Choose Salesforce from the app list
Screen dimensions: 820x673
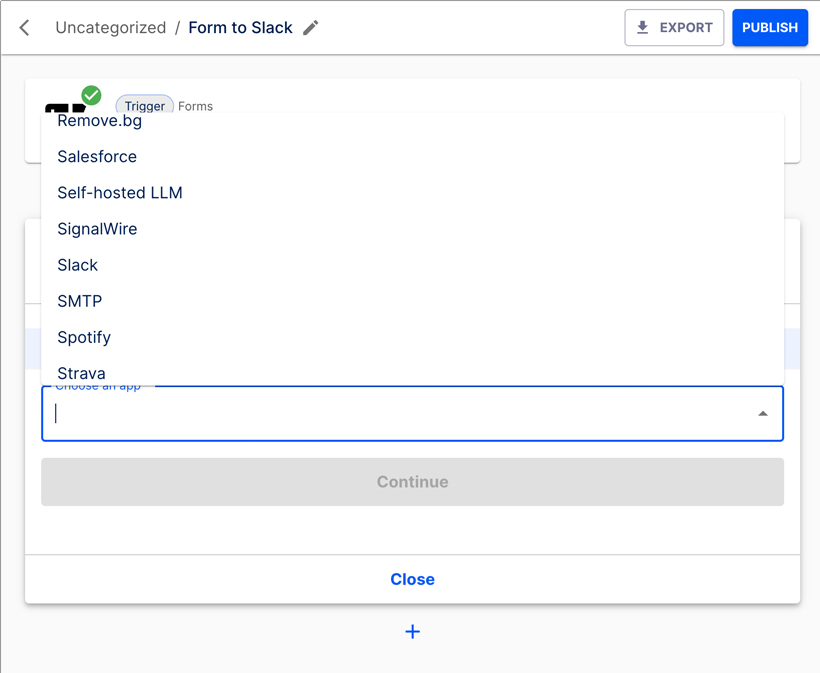point(412,156)
